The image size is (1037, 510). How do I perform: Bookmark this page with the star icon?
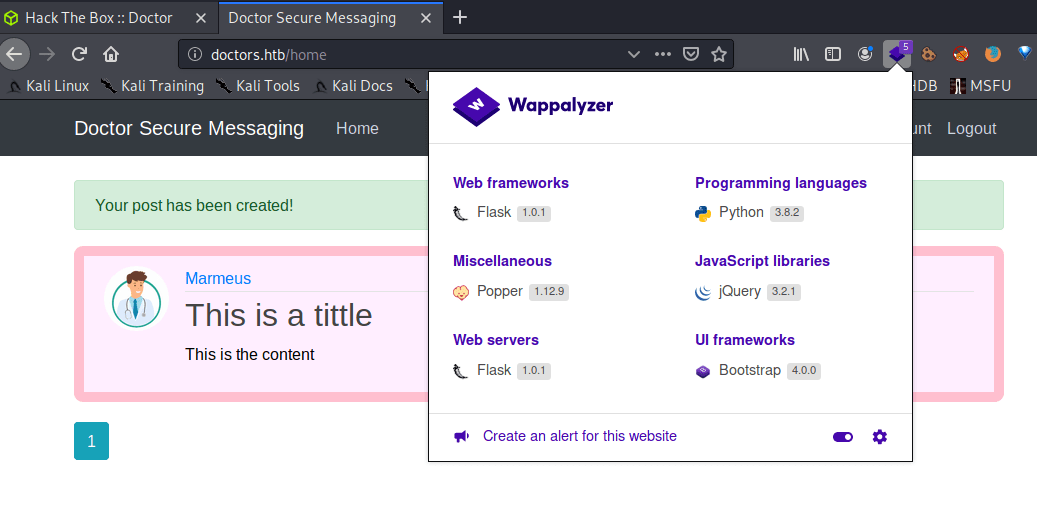(x=719, y=54)
